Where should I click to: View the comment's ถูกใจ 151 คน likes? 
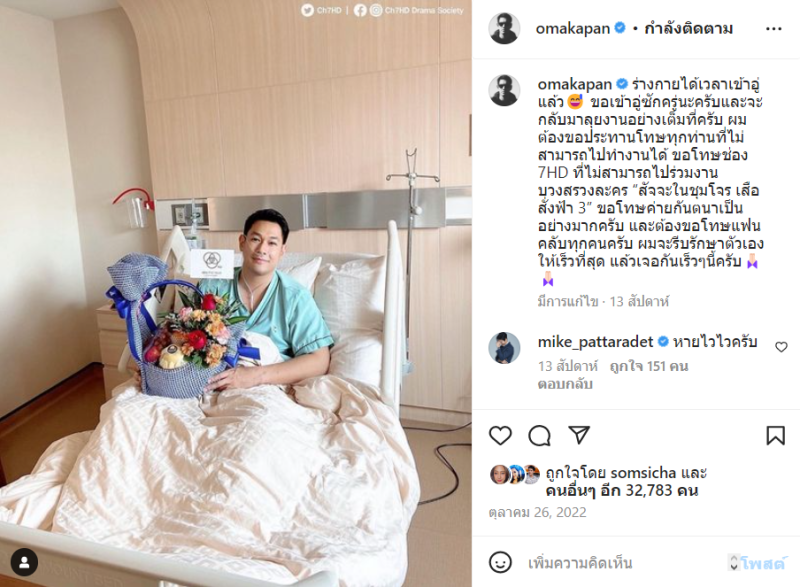tap(649, 366)
